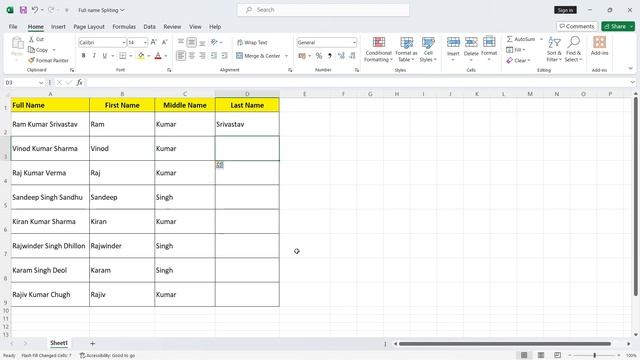The height and width of the screenshot is (360, 640).
Task: Switch to the Review tab
Action: 172,27
